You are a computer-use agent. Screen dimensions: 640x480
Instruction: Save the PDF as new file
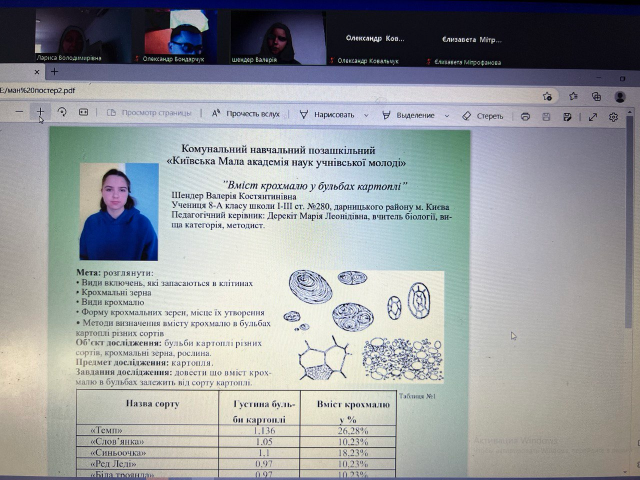pos(567,118)
